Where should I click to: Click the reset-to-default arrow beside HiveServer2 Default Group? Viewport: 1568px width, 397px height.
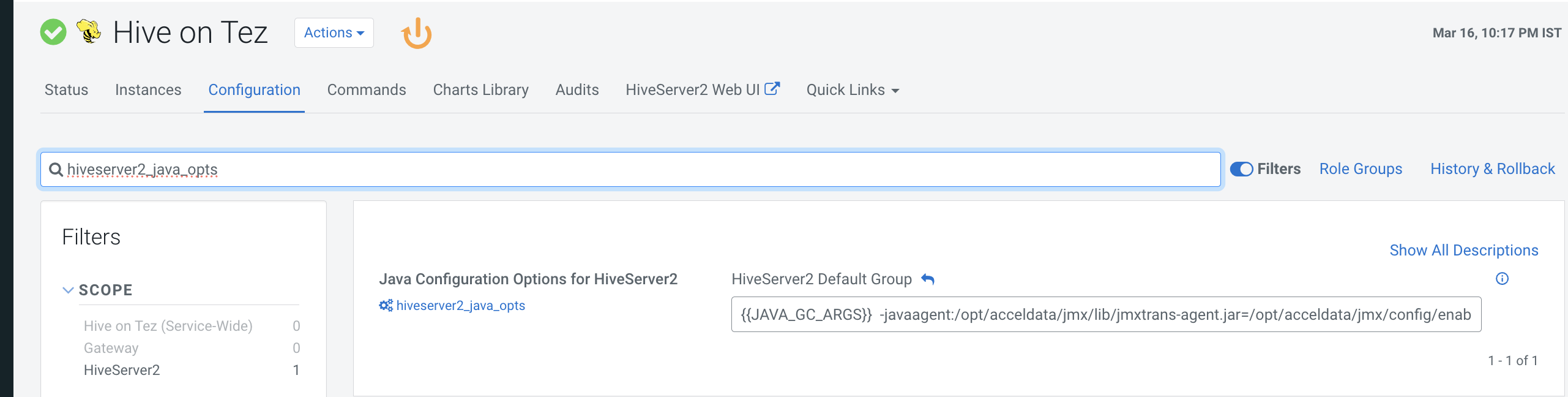pyautogui.click(x=928, y=279)
